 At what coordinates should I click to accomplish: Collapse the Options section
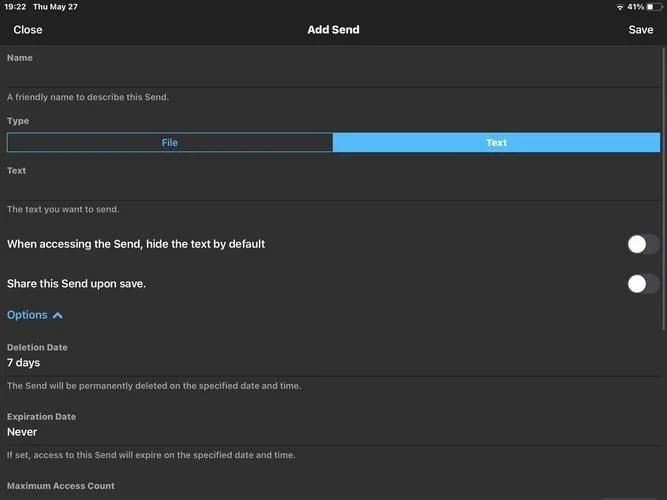[35, 315]
